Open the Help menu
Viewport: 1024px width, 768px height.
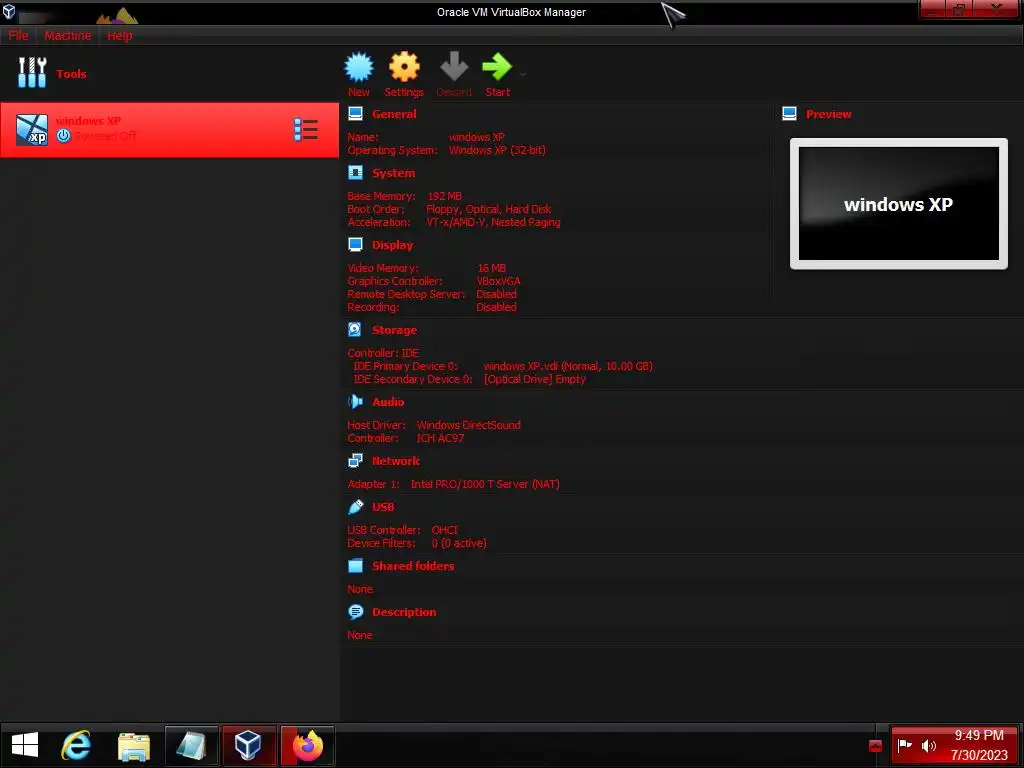[x=120, y=35]
